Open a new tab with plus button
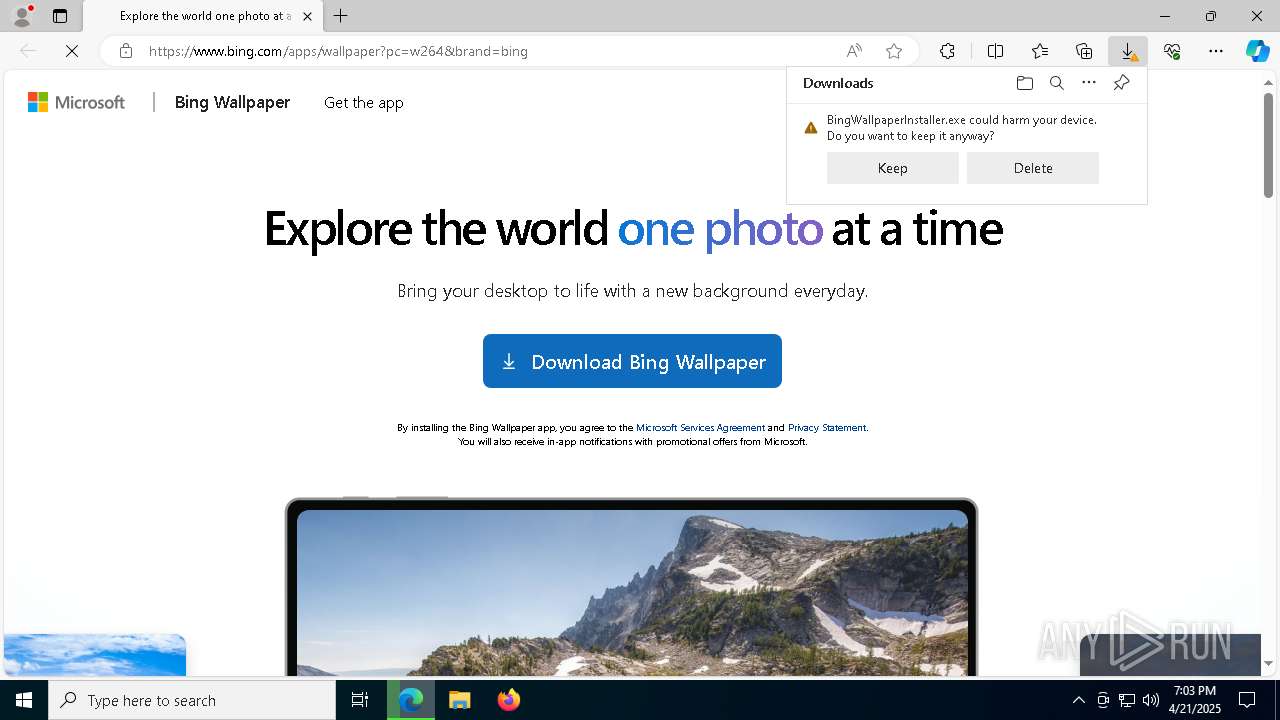This screenshot has width=1280, height=720. click(341, 16)
